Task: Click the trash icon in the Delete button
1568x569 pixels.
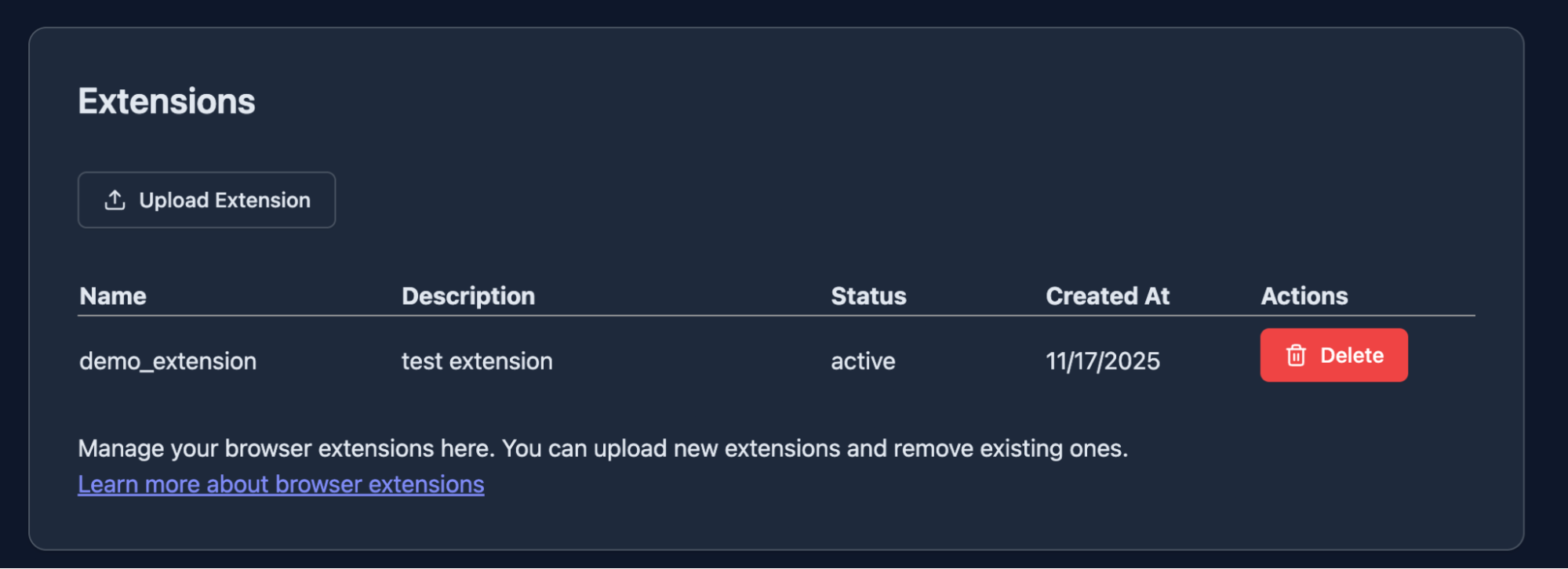Action: coord(1297,354)
